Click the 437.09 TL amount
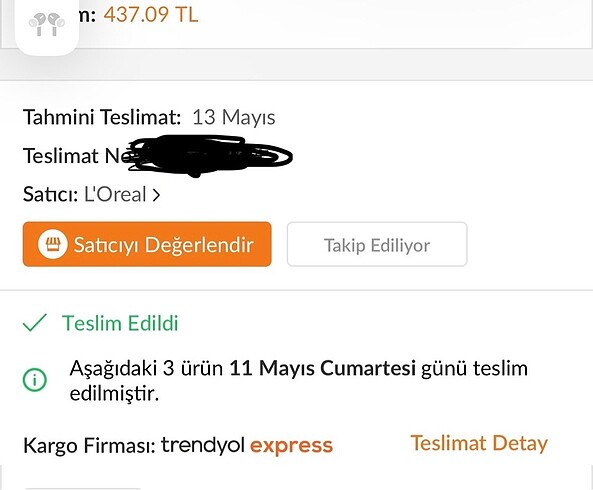 pyautogui.click(x=151, y=15)
